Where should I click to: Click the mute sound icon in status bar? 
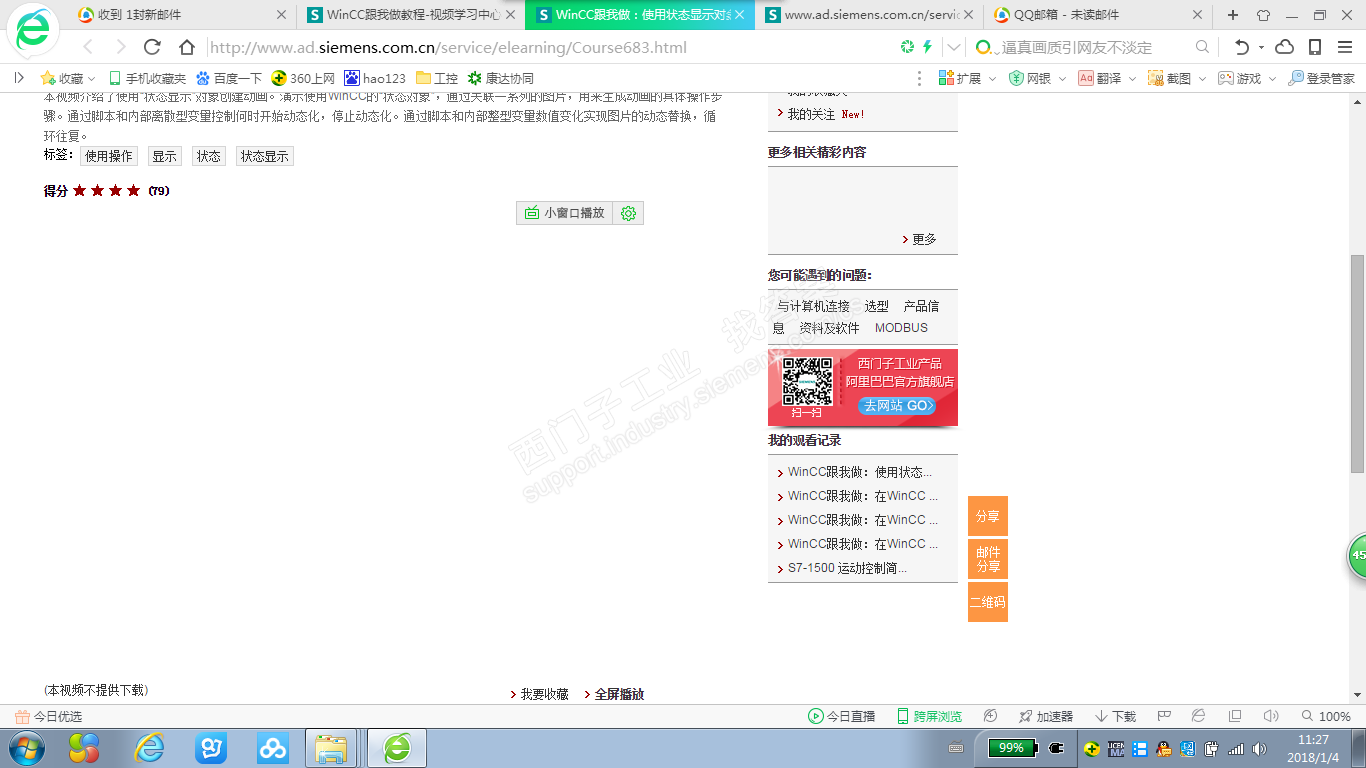(1271, 716)
